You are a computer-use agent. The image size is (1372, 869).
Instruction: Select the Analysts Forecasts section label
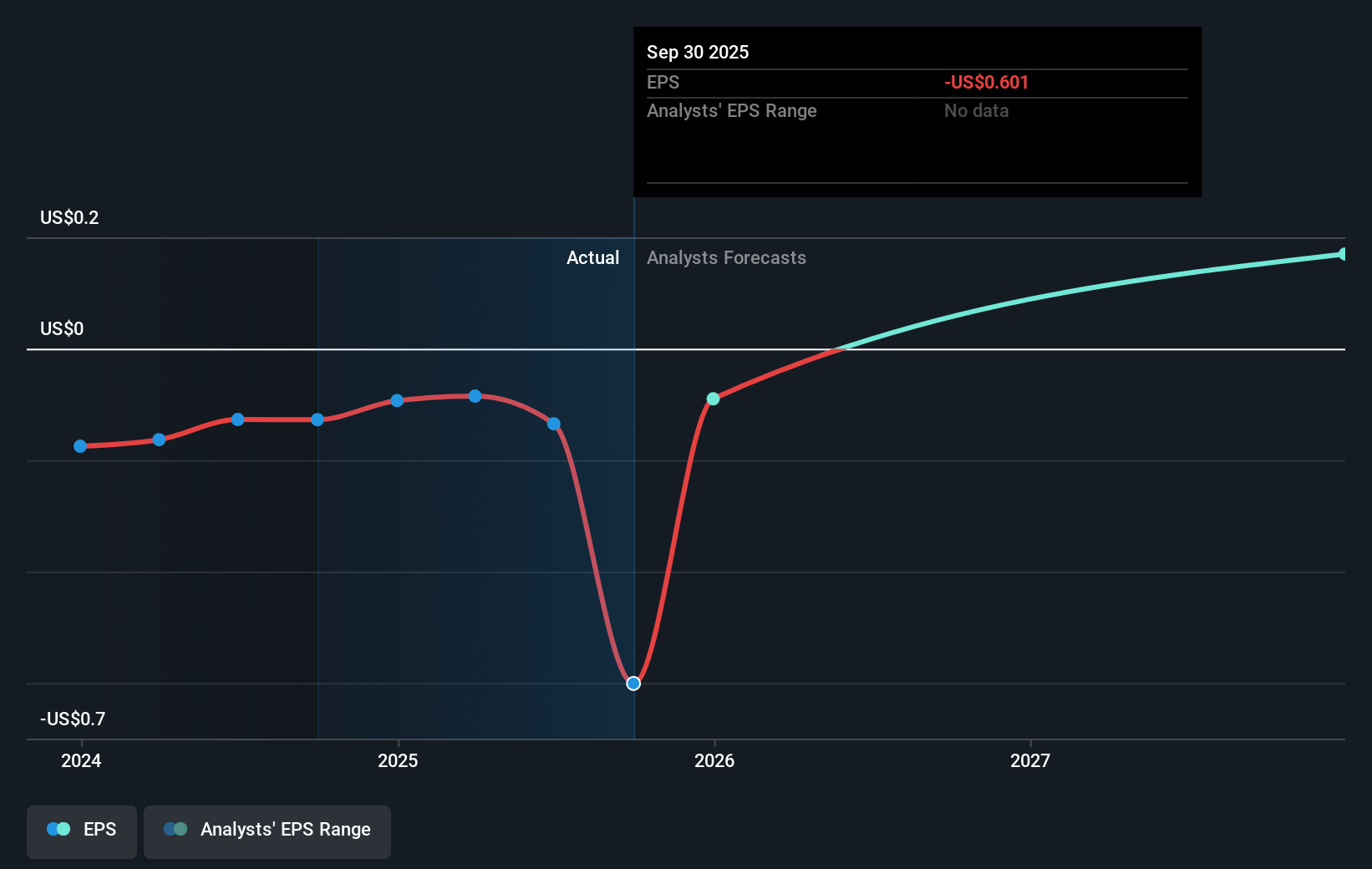click(x=726, y=257)
